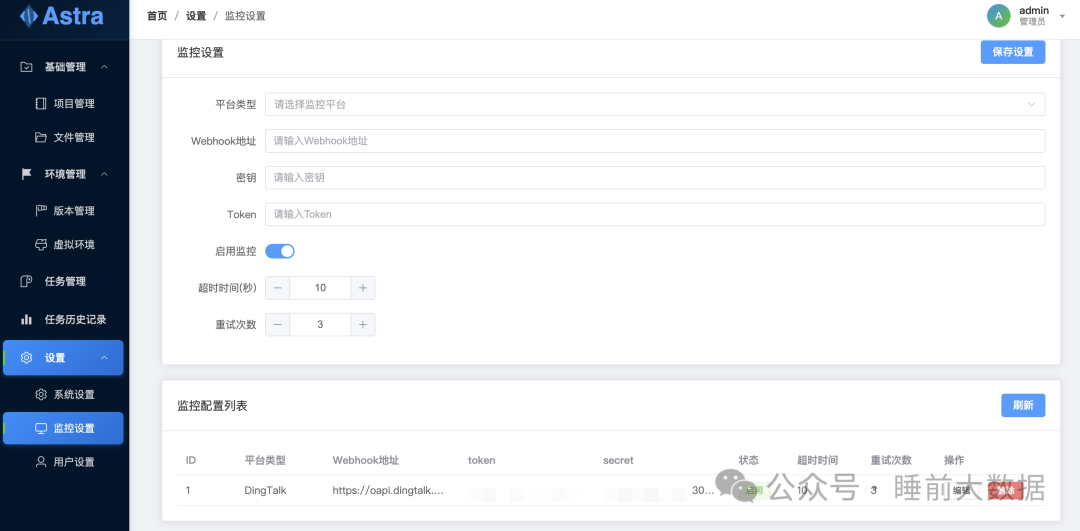Viewport: 1080px width, 531px height.
Task: Click the 虚拟环境 printer-like icon
Action: pyautogui.click(x=41, y=244)
